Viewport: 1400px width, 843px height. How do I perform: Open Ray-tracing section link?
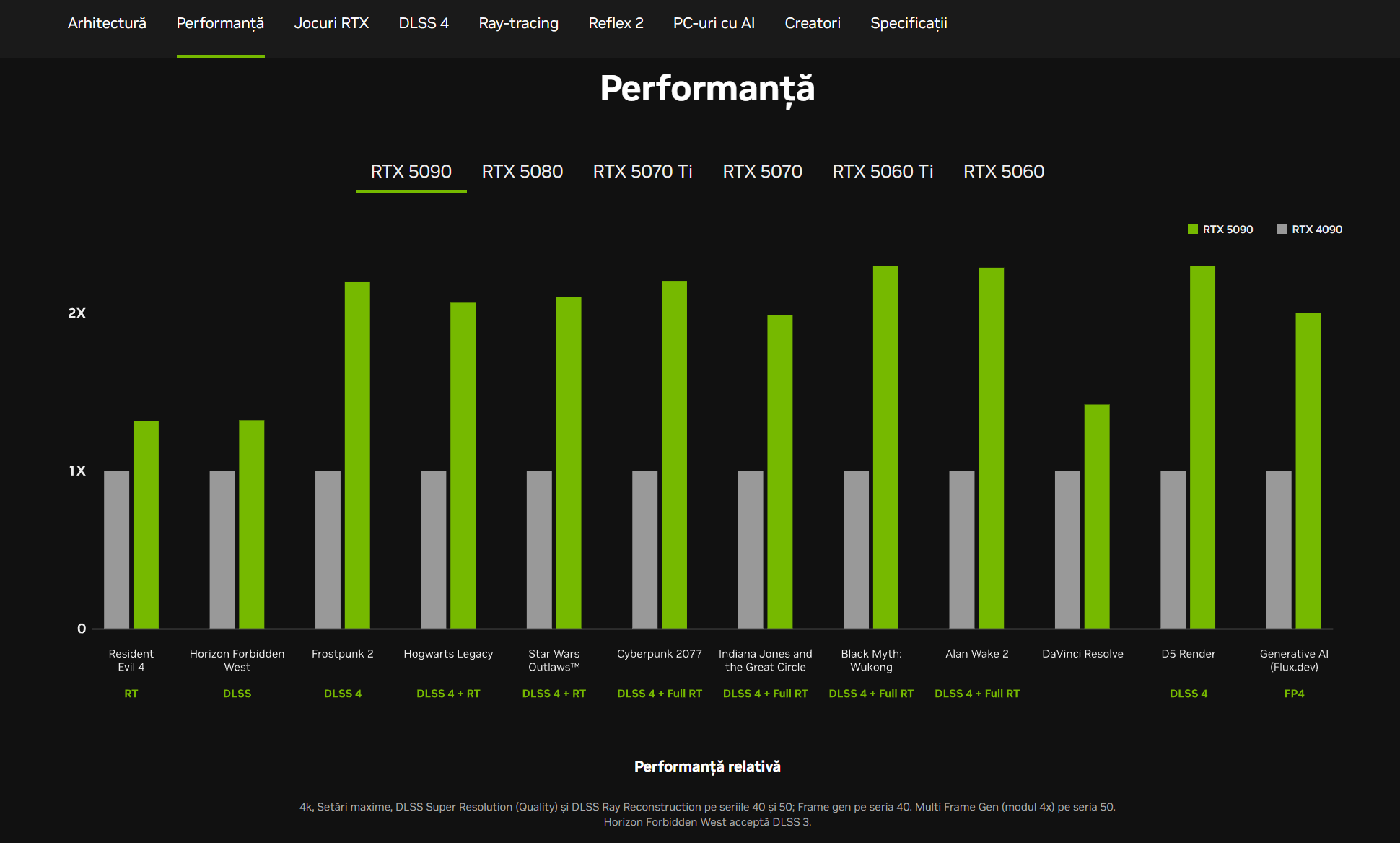(x=518, y=23)
